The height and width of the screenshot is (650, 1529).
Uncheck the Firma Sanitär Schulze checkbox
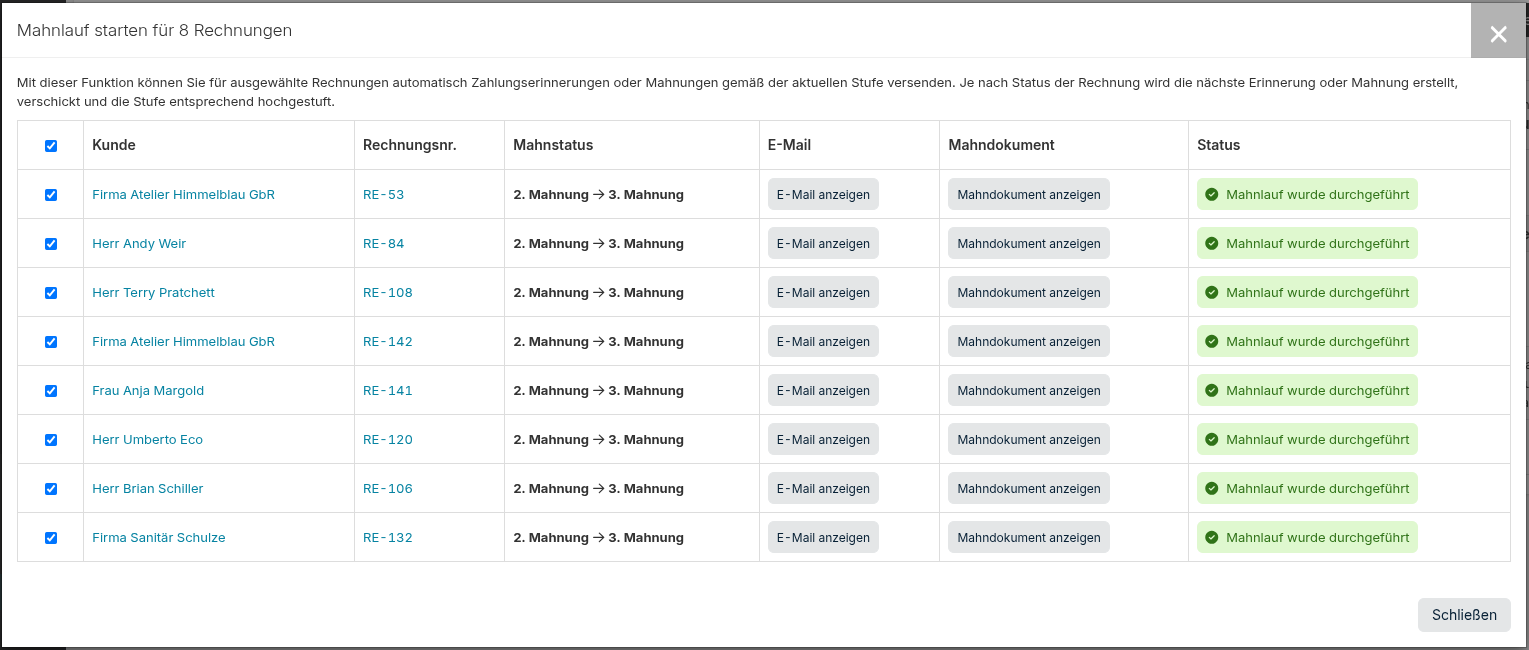[51, 538]
